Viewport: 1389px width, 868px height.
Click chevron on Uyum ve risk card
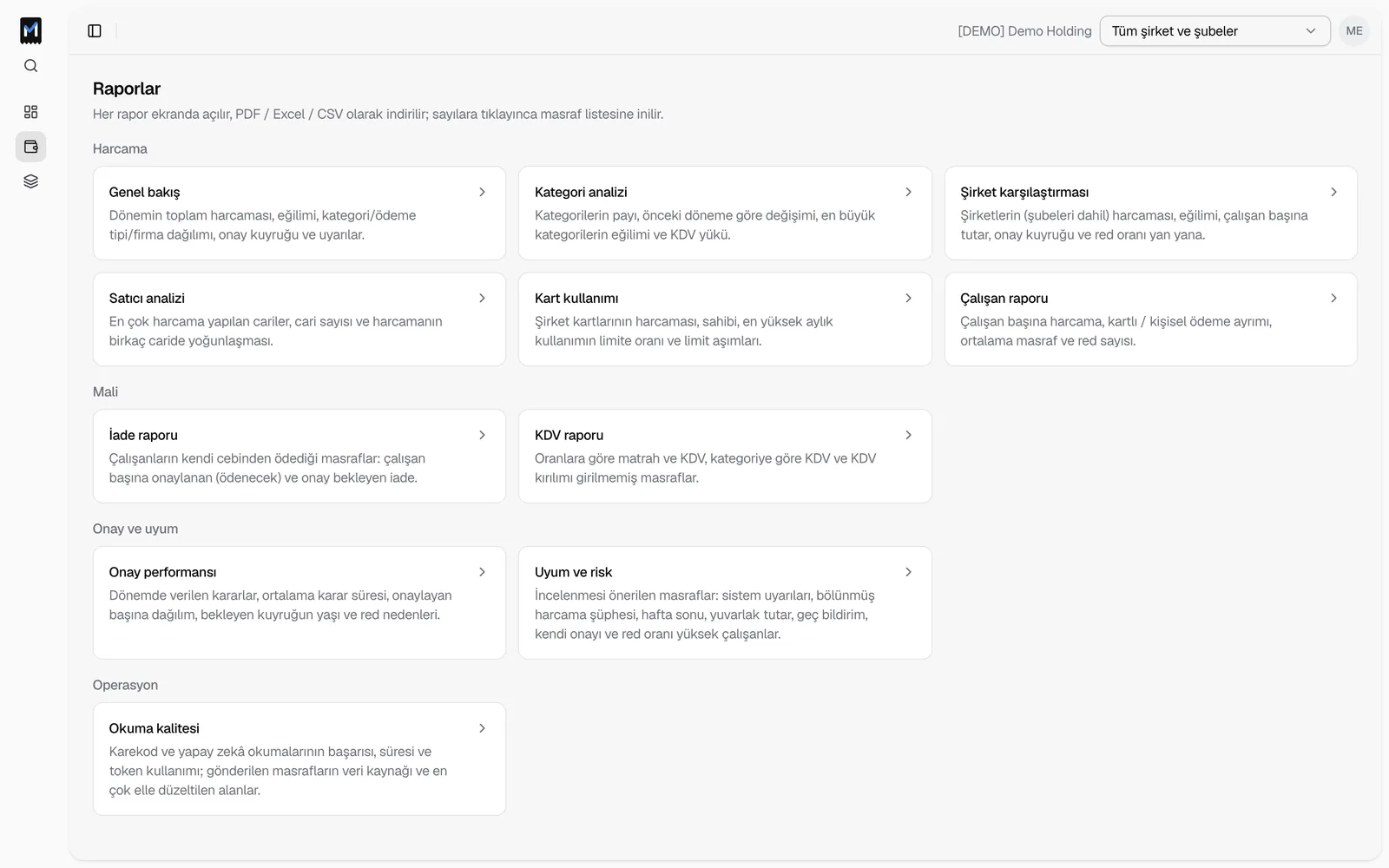click(x=908, y=572)
